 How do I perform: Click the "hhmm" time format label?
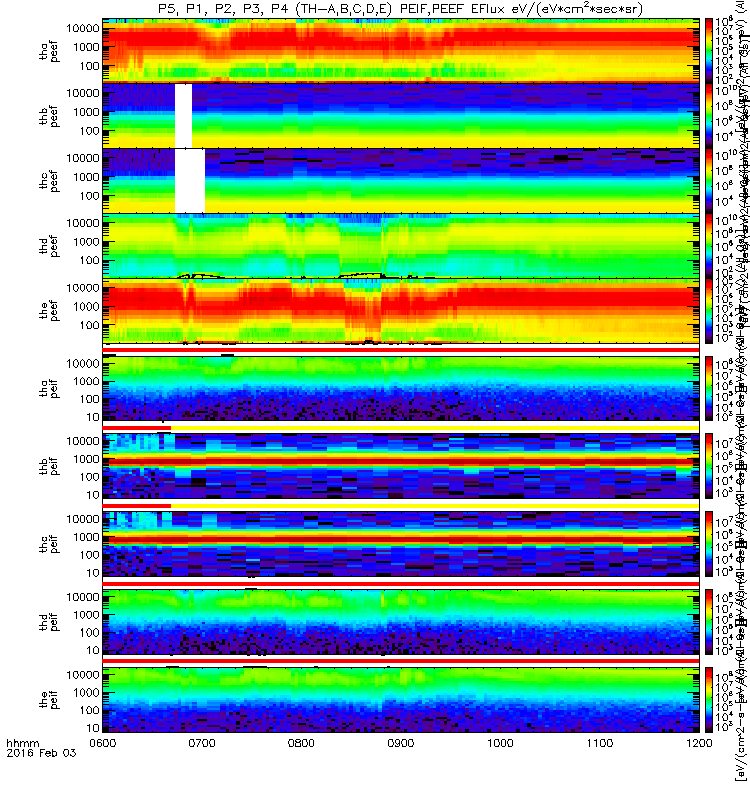click(22, 743)
